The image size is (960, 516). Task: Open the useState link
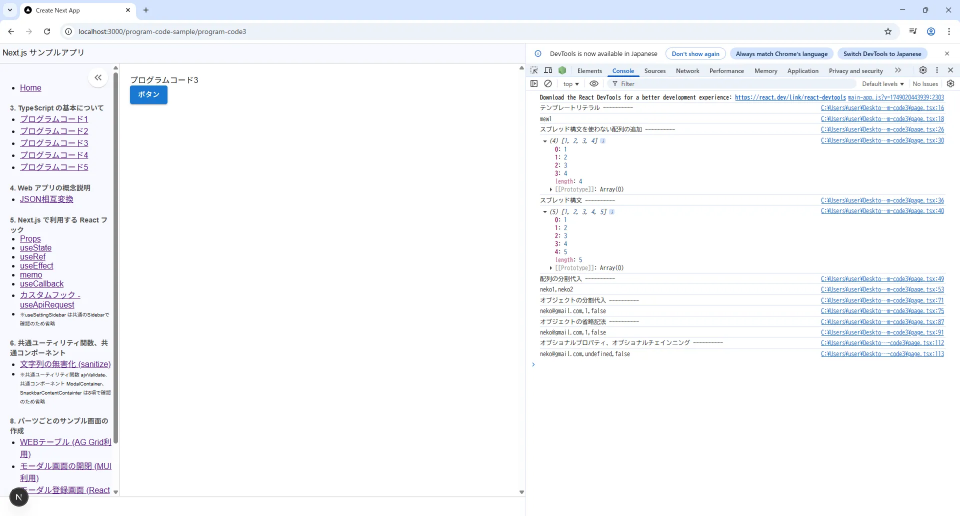click(x=36, y=248)
